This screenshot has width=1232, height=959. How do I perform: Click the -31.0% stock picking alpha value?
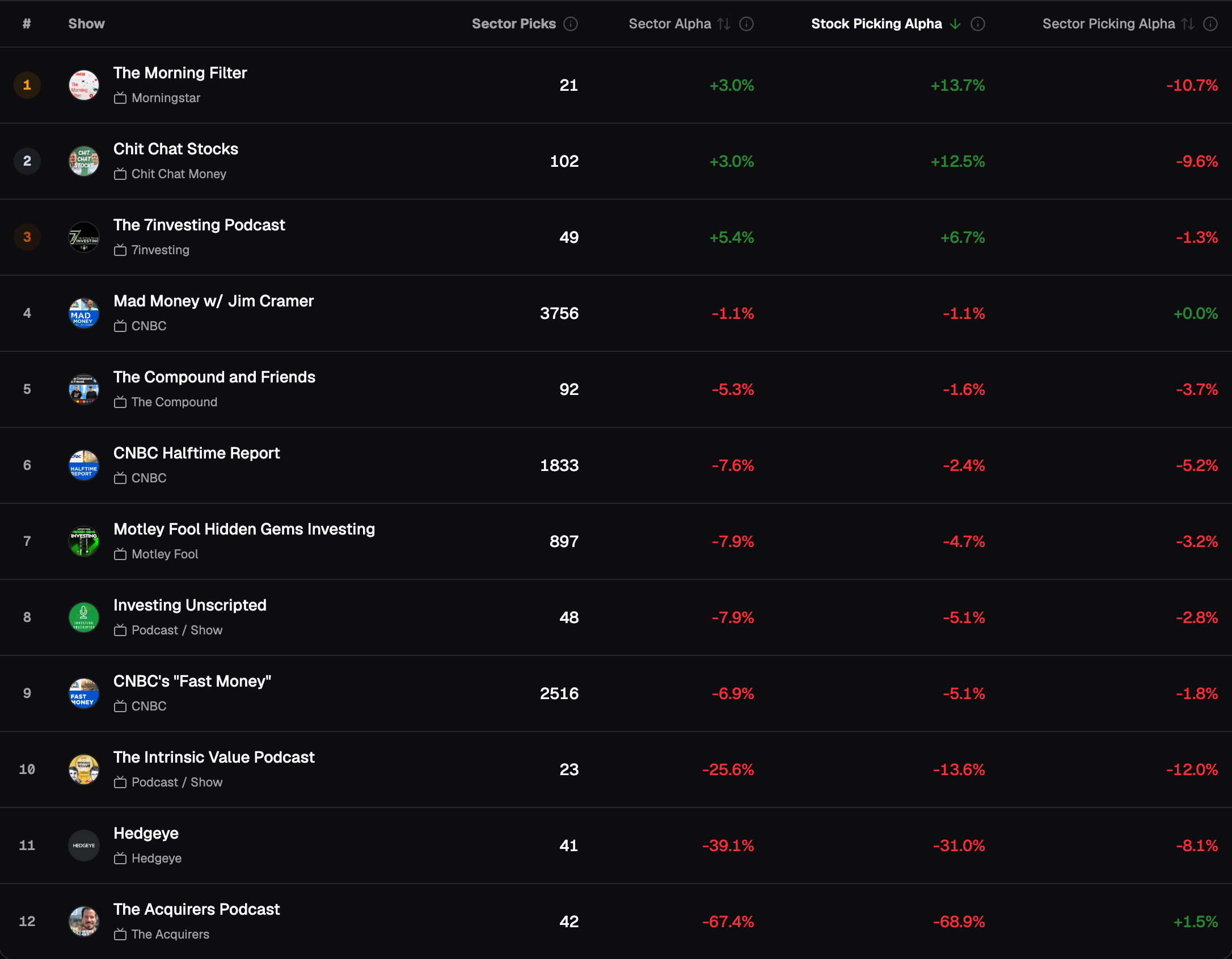coord(959,846)
